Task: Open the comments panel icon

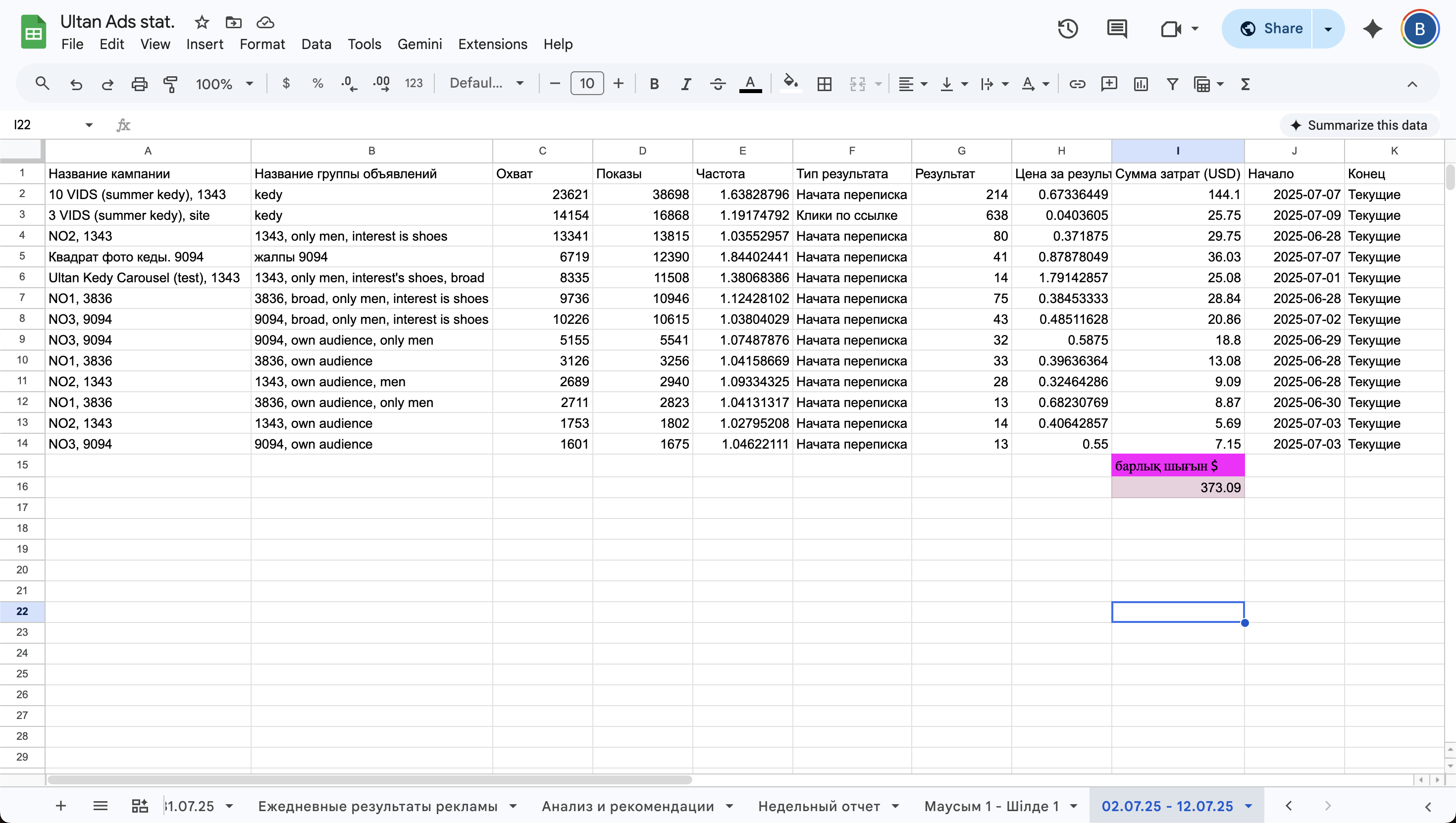Action: click(1117, 28)
